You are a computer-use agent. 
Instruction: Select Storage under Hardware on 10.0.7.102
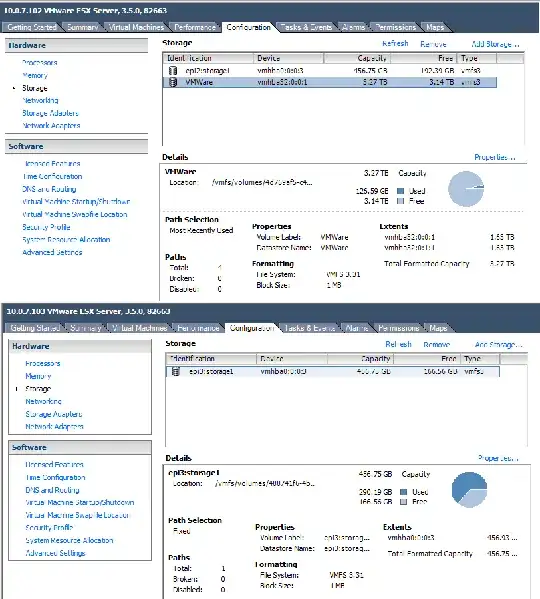click(35, 88)
